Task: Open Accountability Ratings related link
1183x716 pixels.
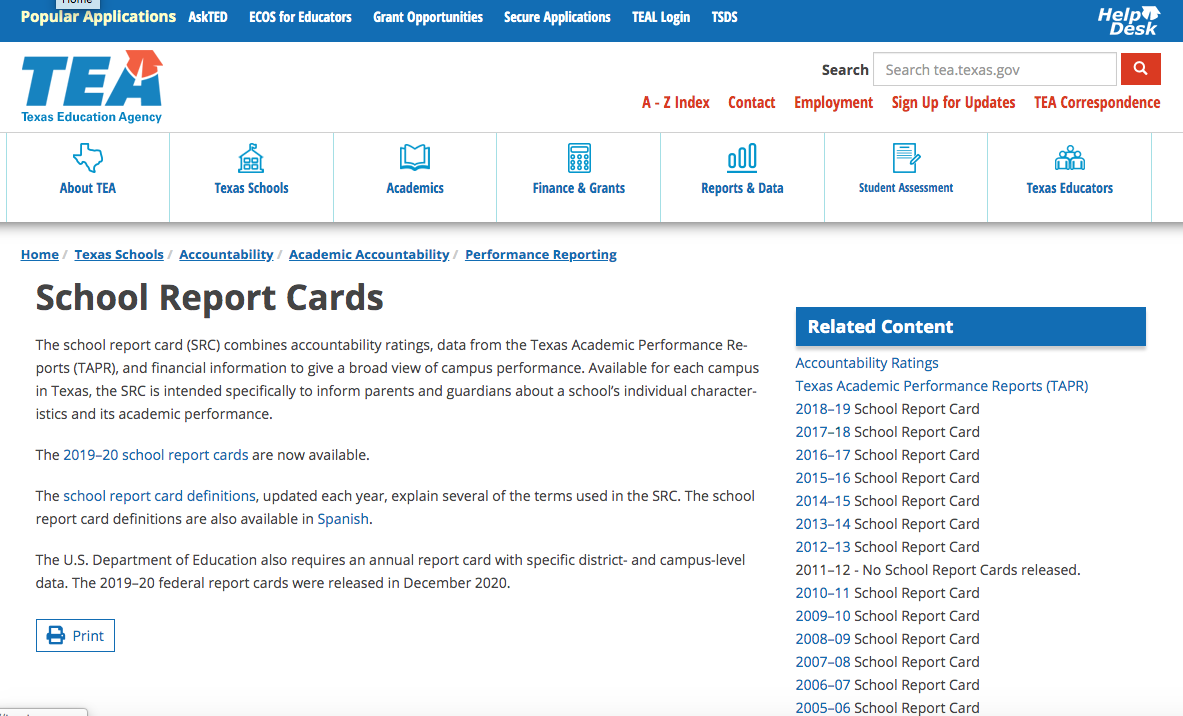Action: tap(866, 363)
